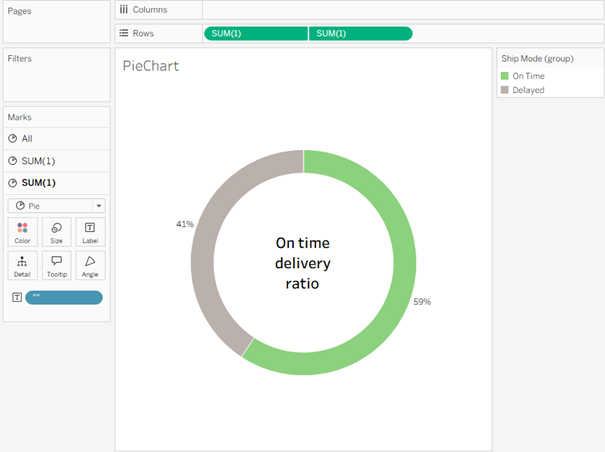Click the Columns shelf icon

(x=123, y=9)
